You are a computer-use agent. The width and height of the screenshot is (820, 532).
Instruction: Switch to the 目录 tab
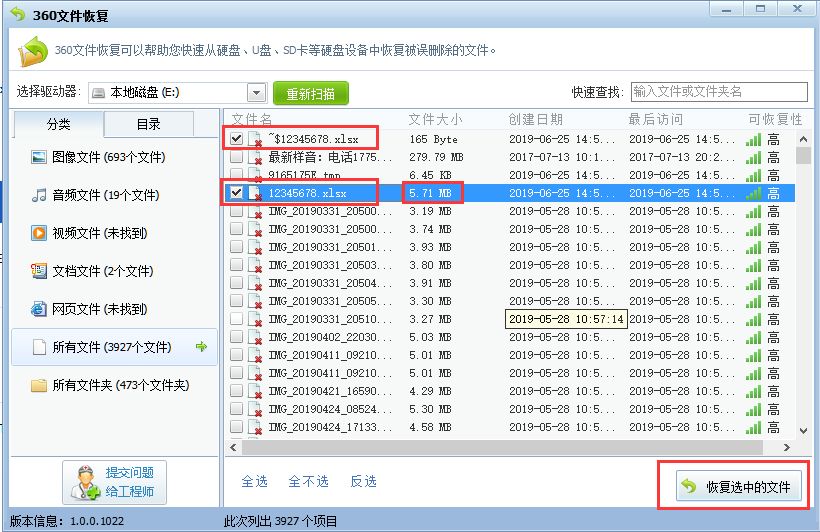[x=149, y=124]
